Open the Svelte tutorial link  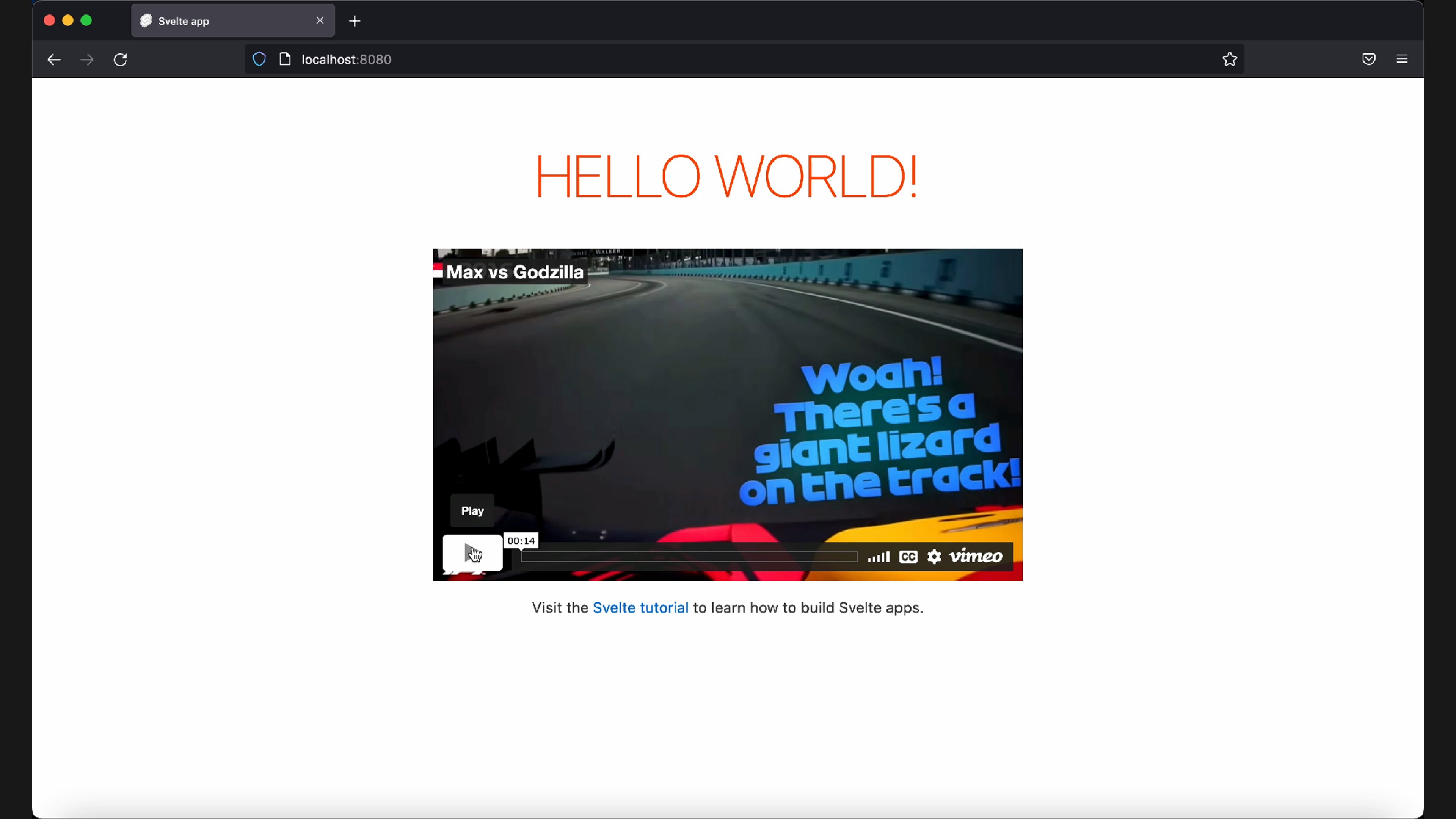click(640, 607)
